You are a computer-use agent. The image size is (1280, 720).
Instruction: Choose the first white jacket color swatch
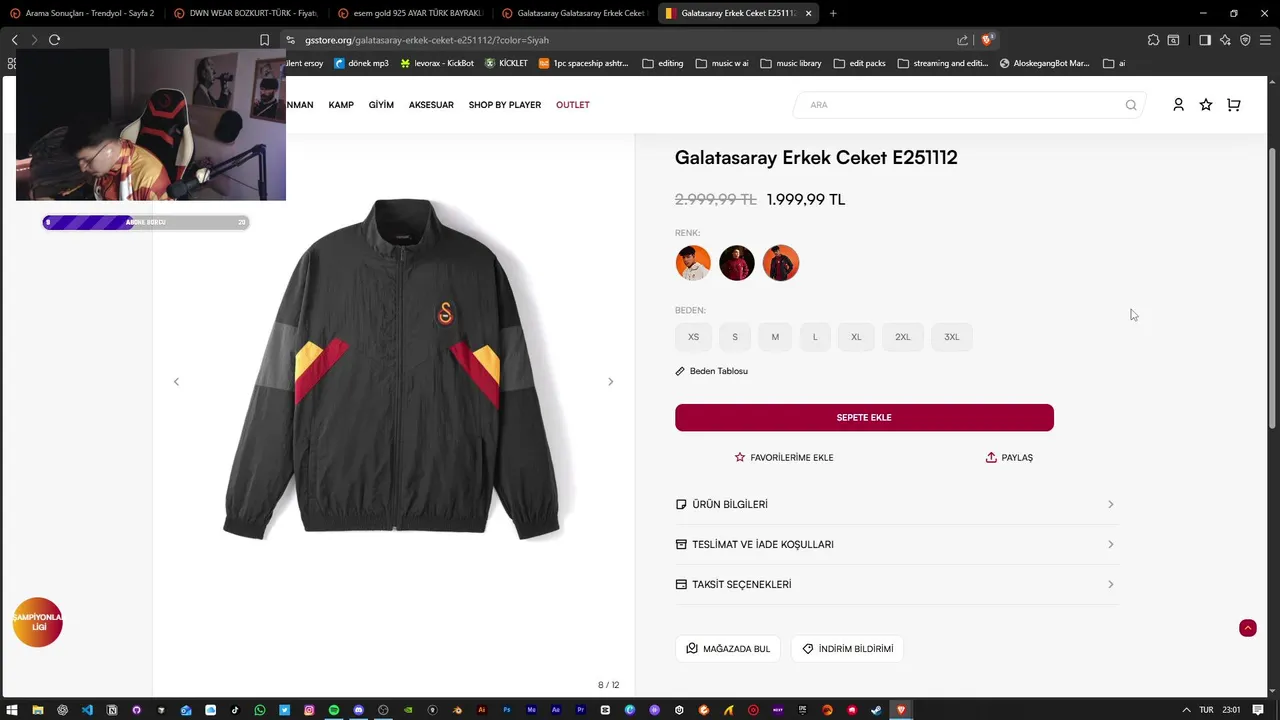(x=693, y=263)
